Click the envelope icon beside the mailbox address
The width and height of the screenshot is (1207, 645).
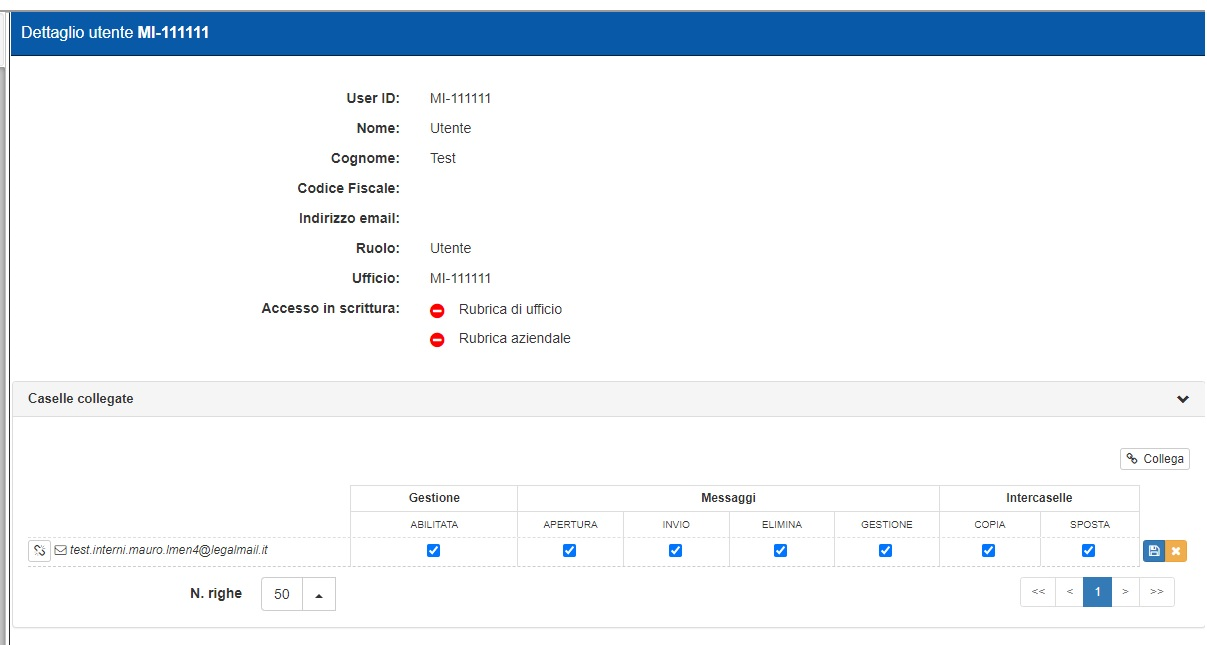[x=61, y=550]
